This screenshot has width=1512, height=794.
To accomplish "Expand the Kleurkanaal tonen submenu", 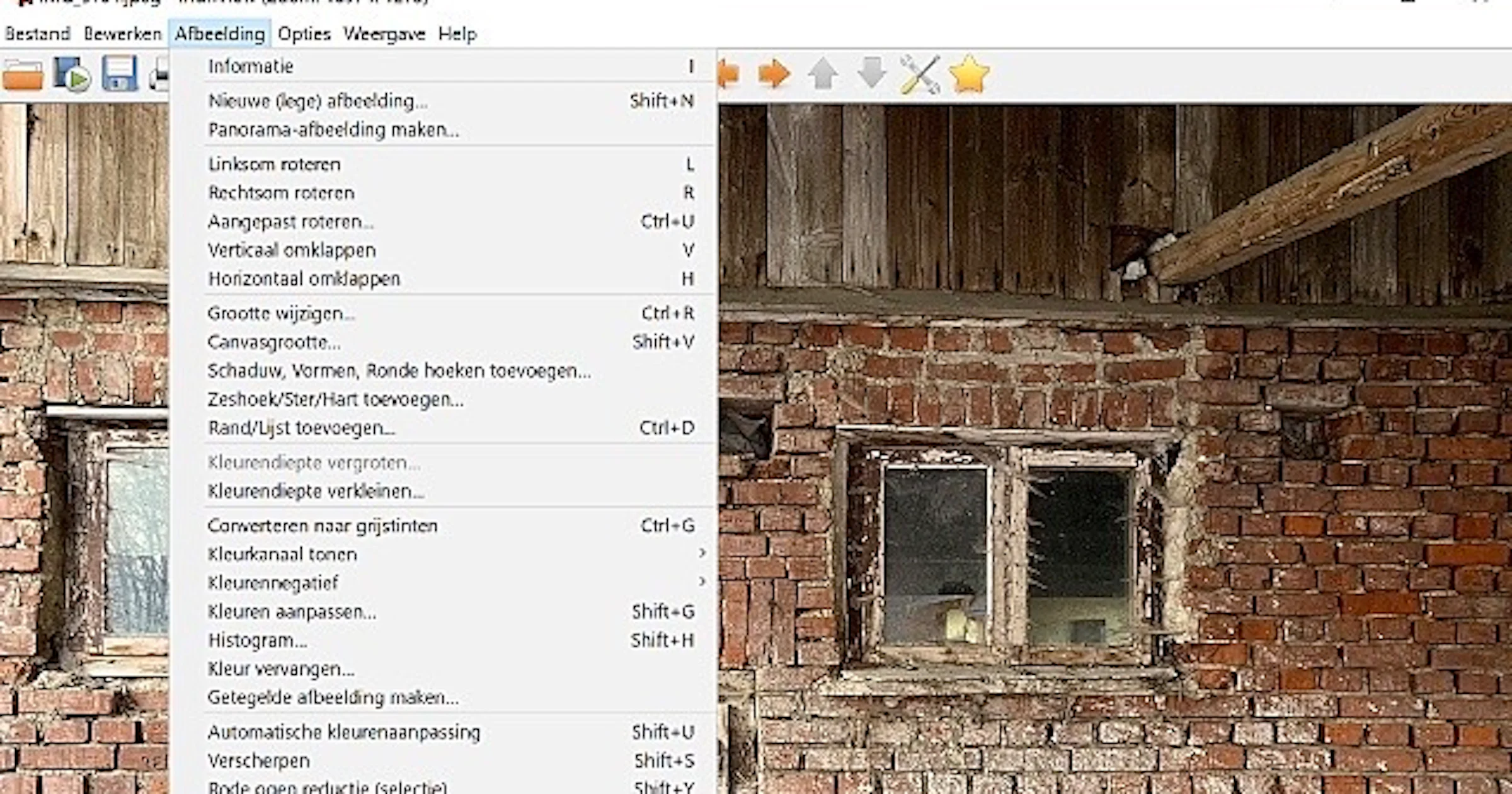I will [x=444, y=555].
